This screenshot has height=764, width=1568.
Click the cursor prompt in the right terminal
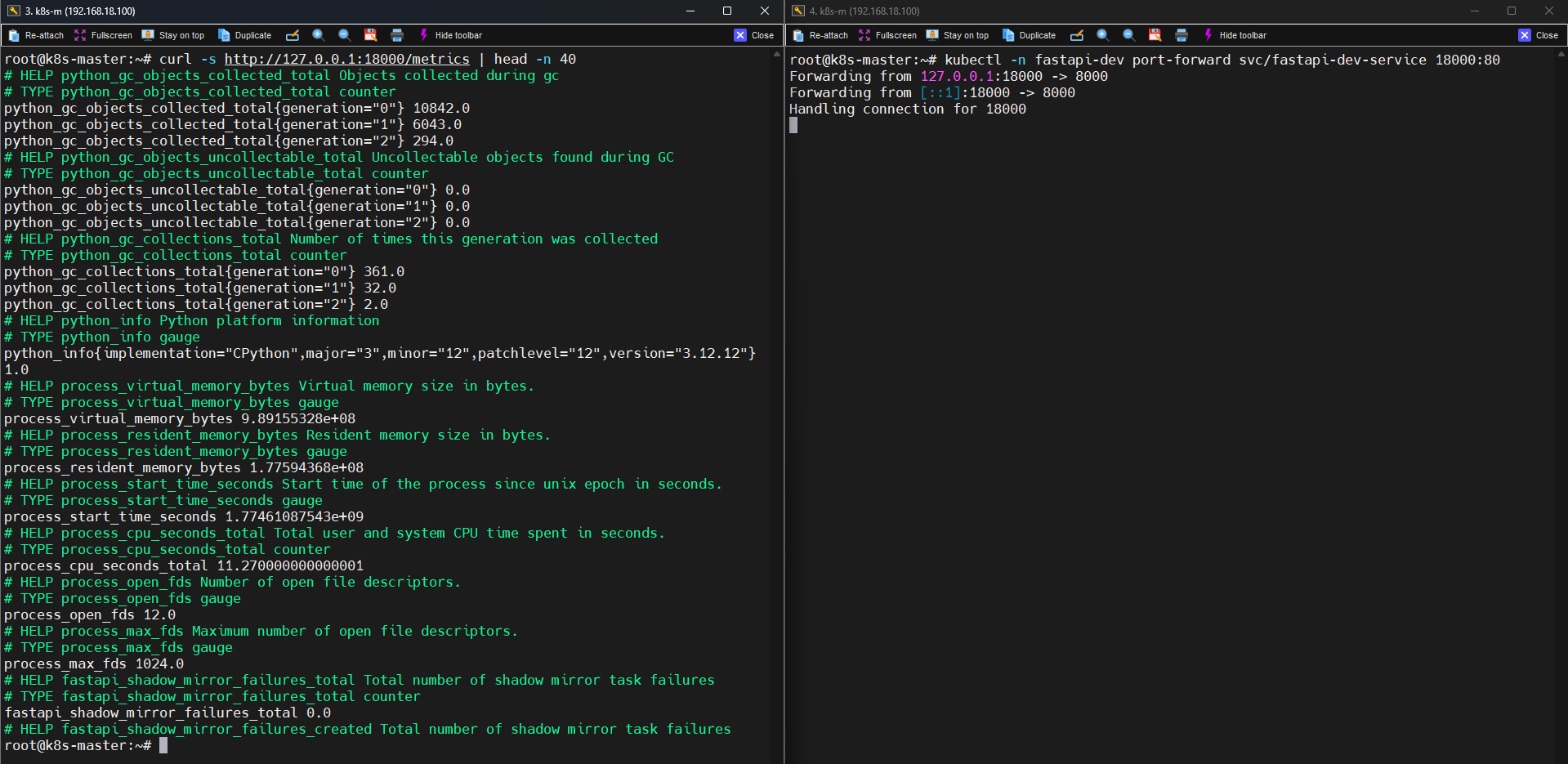point(792,126)
